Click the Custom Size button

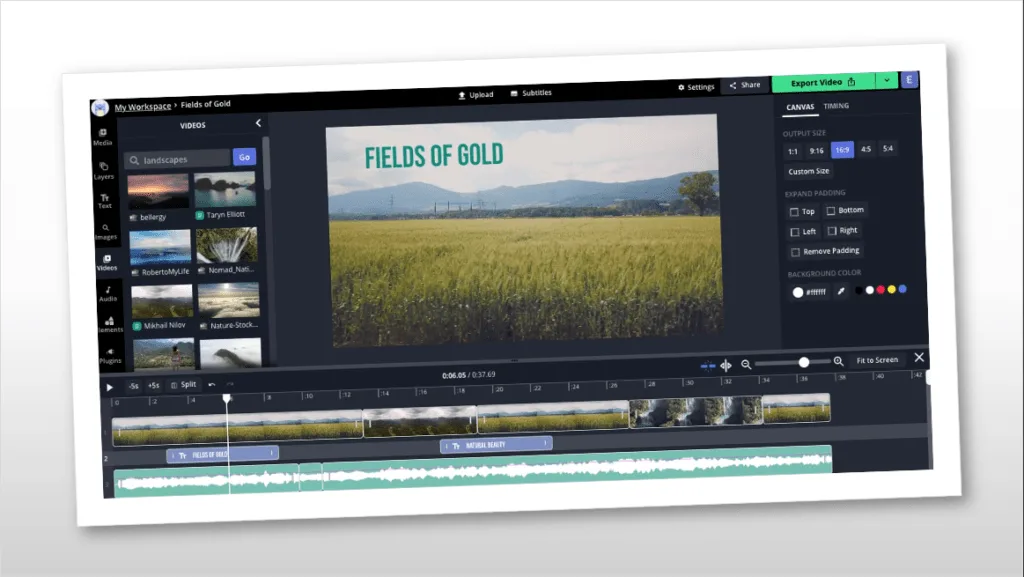click(x=808, y=171)
